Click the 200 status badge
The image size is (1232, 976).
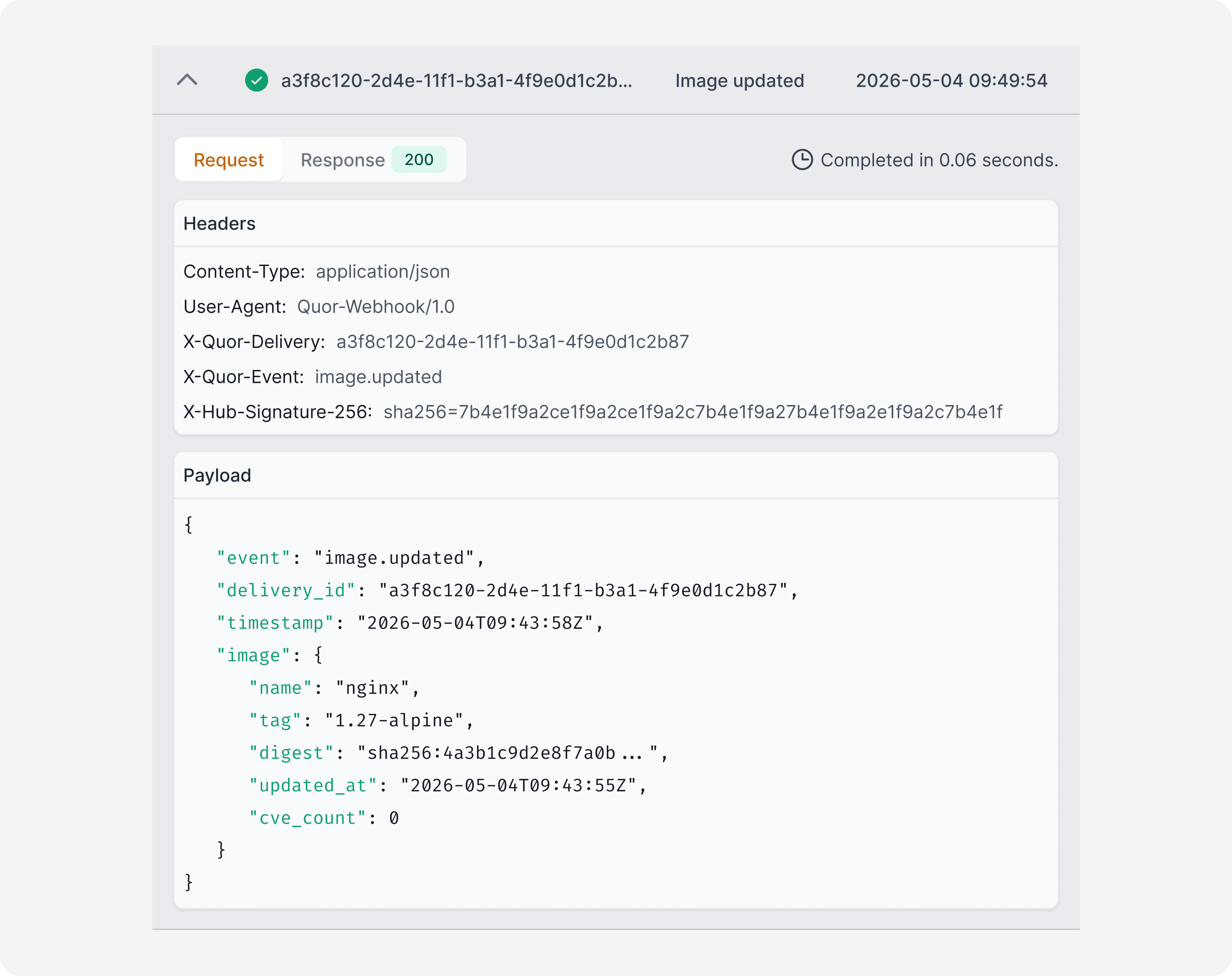tap(419, 160)
